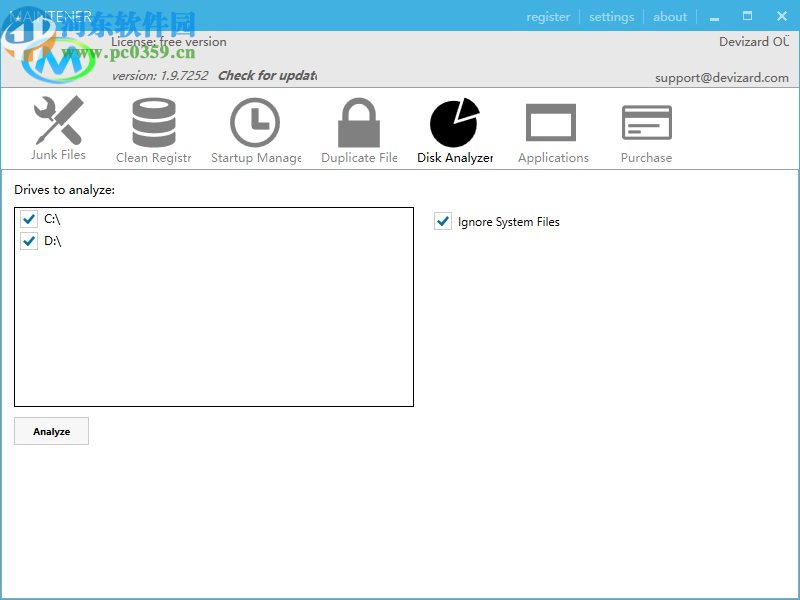Click the support@devizard.com email address
The width and height of the screenshot is (800, 600).
(722, 78)
